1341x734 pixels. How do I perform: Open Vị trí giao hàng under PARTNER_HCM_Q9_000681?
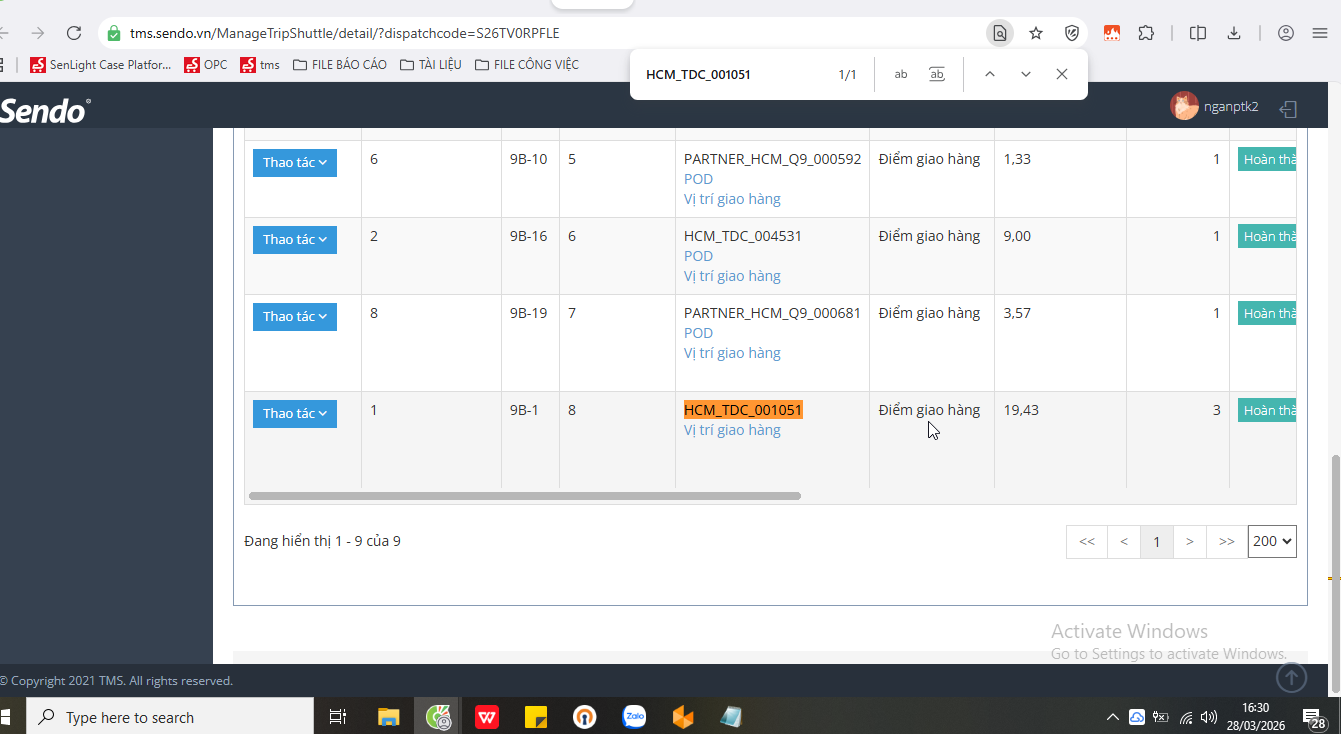pos(732,353)
